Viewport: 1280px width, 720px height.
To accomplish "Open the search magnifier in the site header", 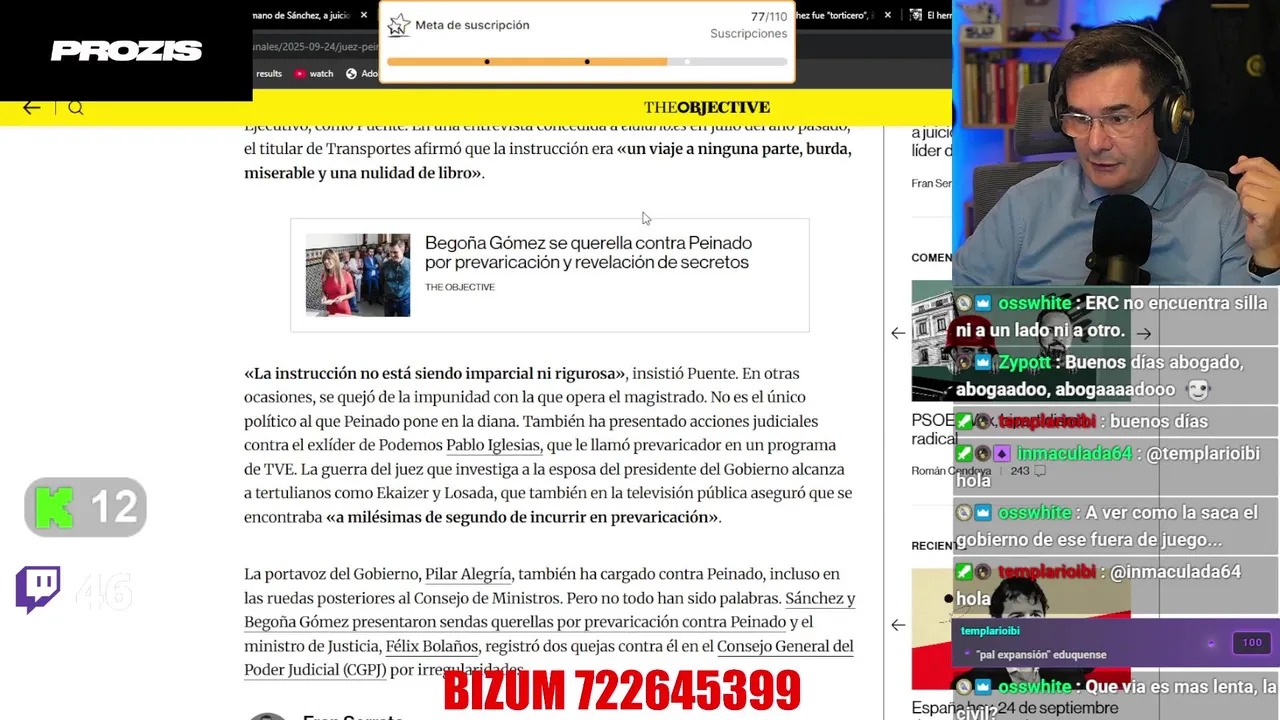I will point(75,108).
